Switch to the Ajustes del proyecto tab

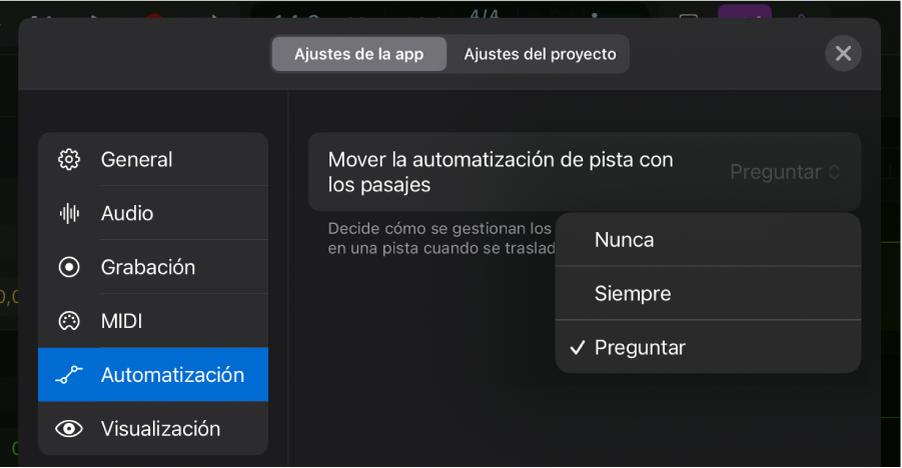coord(540,54)
